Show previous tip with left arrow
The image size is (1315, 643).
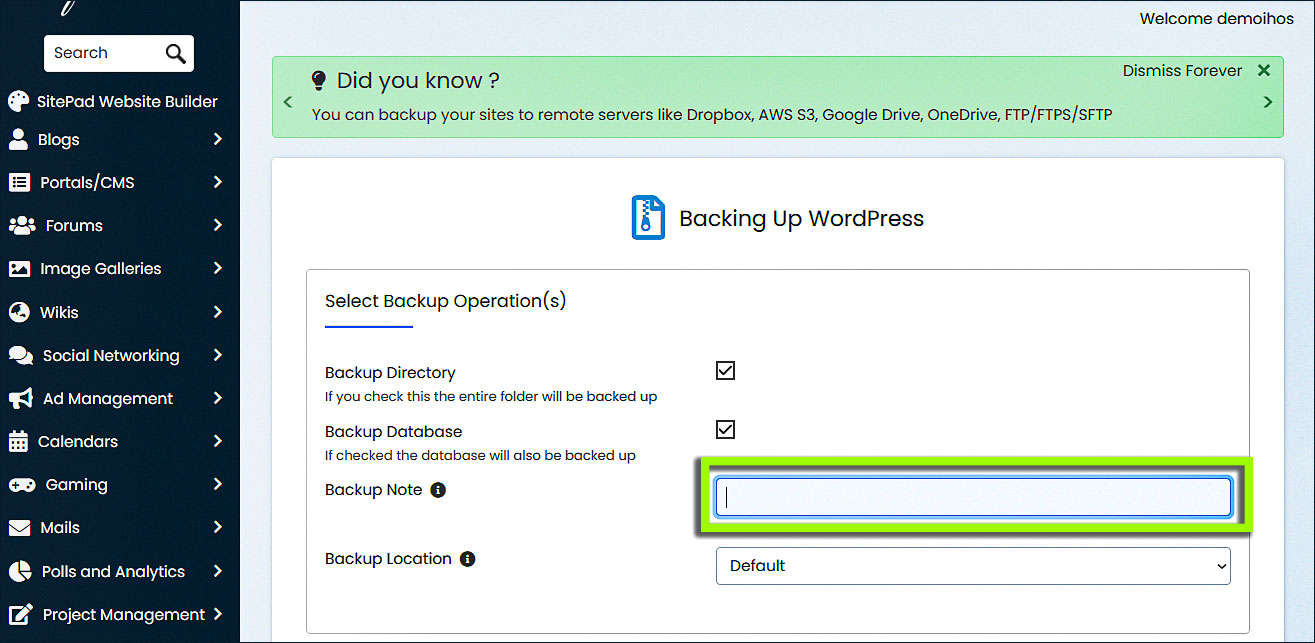point(288,102)
